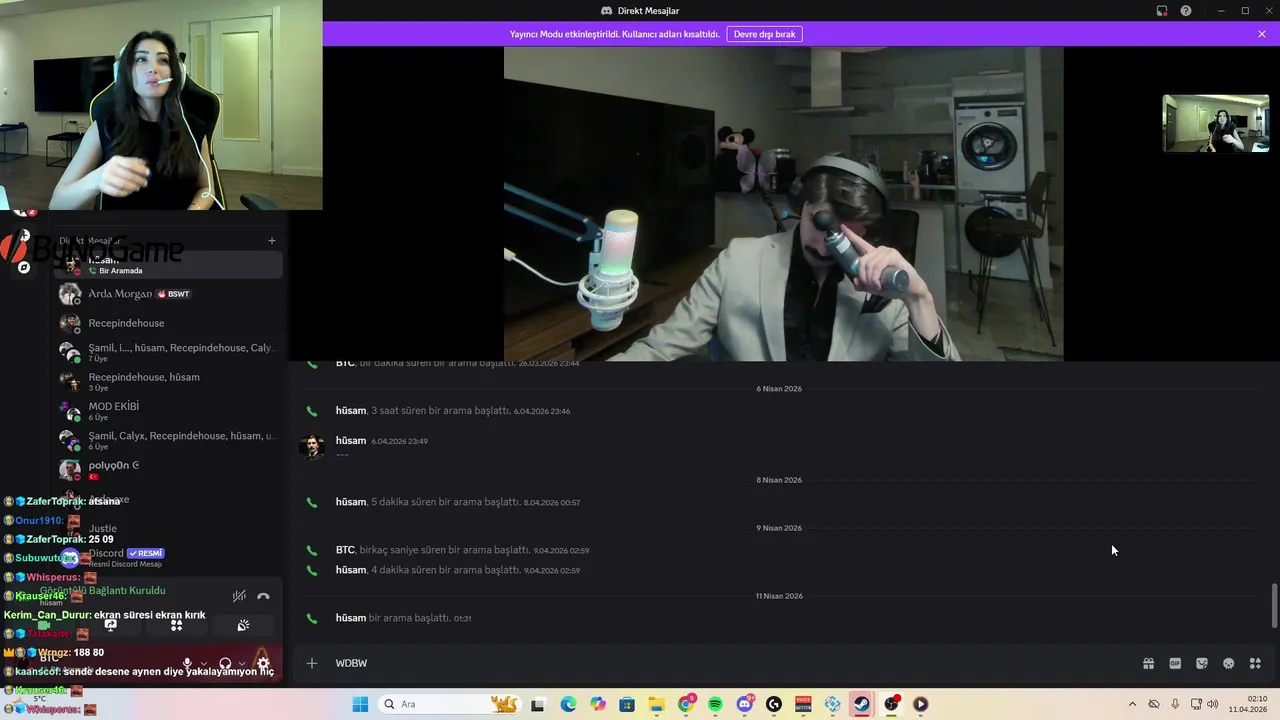
Task: Open the emoji picker
Action: [x=1229, y=663]
